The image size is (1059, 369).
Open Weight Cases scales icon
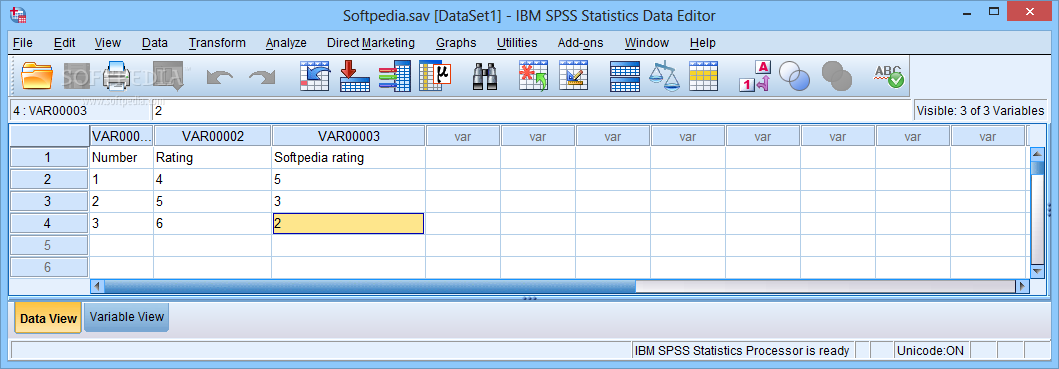tap(665, 76)
